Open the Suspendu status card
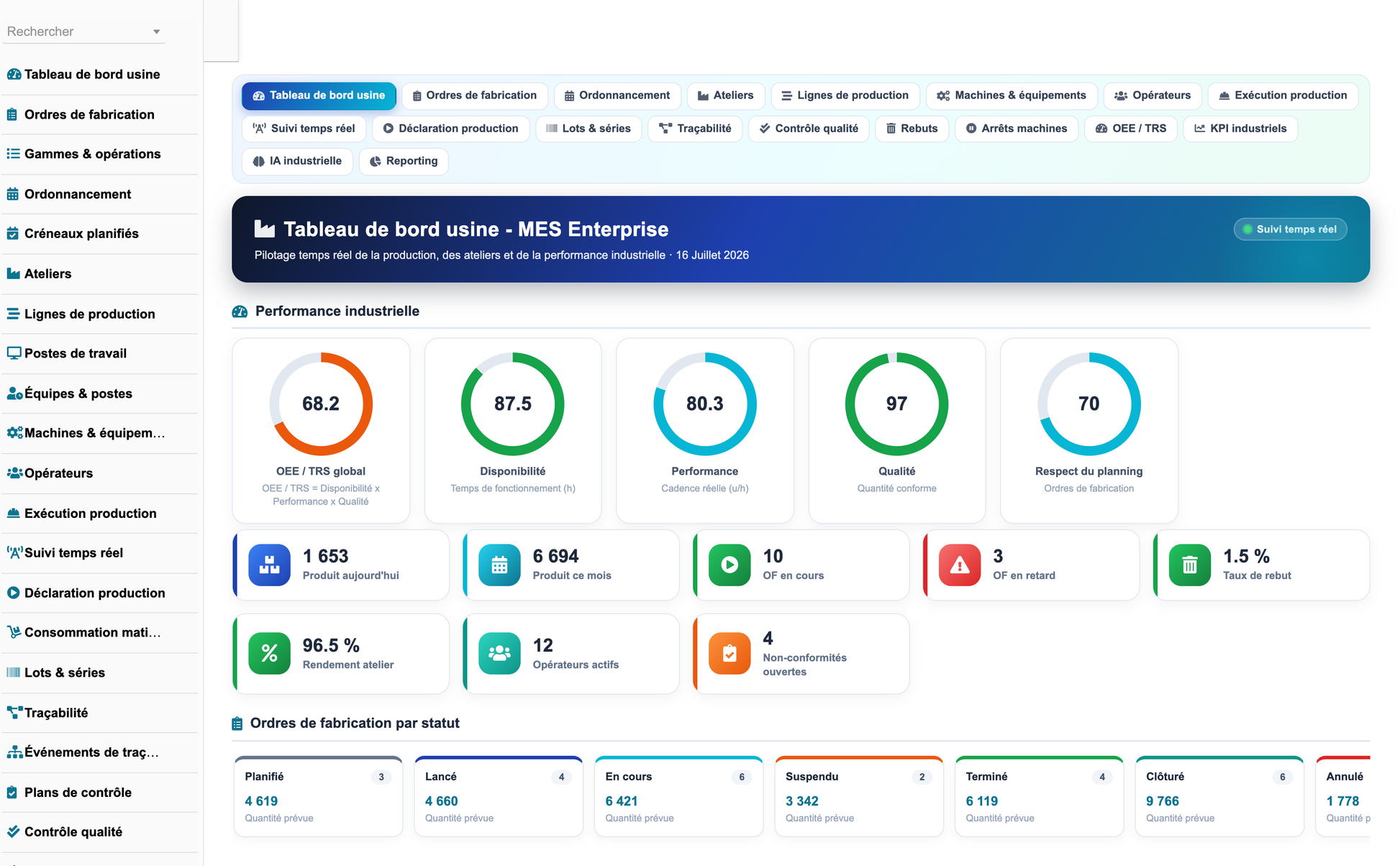 click(x=859, y=796)
